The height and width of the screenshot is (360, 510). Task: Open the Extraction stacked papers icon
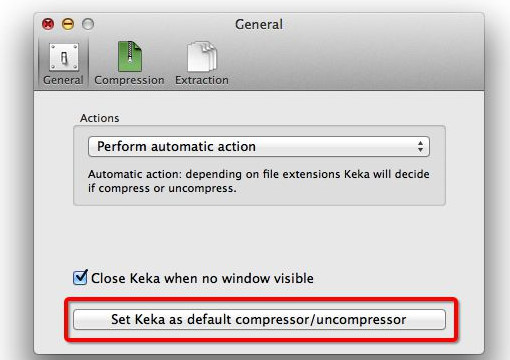[x=202, y=56]
